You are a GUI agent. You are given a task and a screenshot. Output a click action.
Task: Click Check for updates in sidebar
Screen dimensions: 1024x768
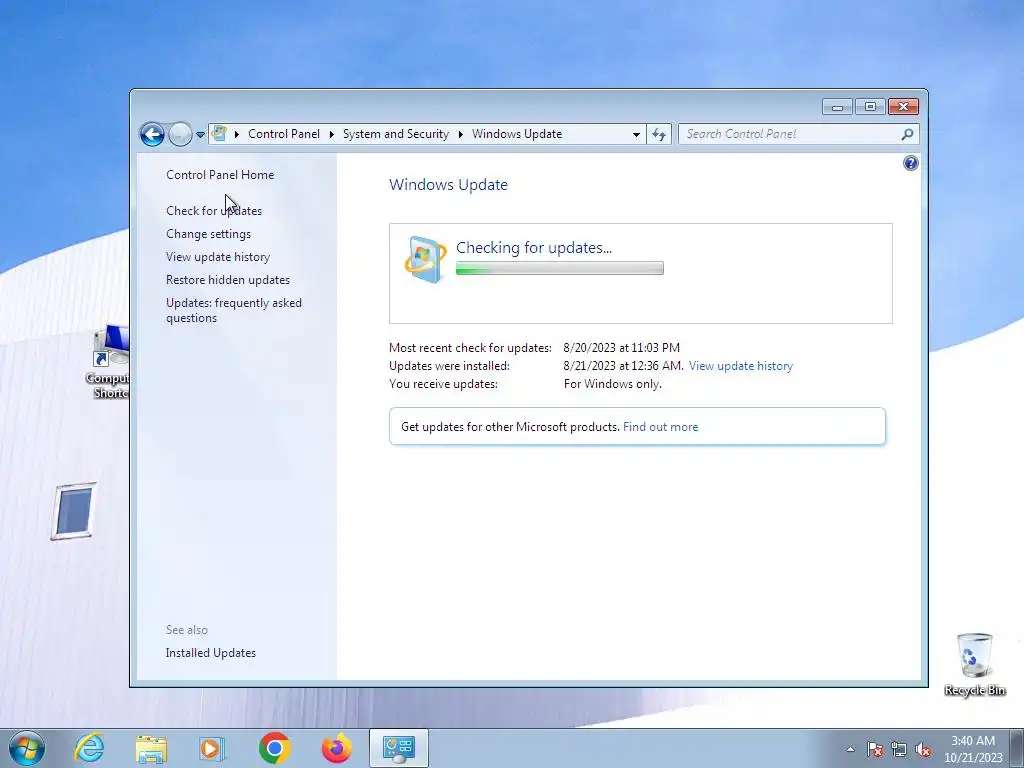pos(214,210)
